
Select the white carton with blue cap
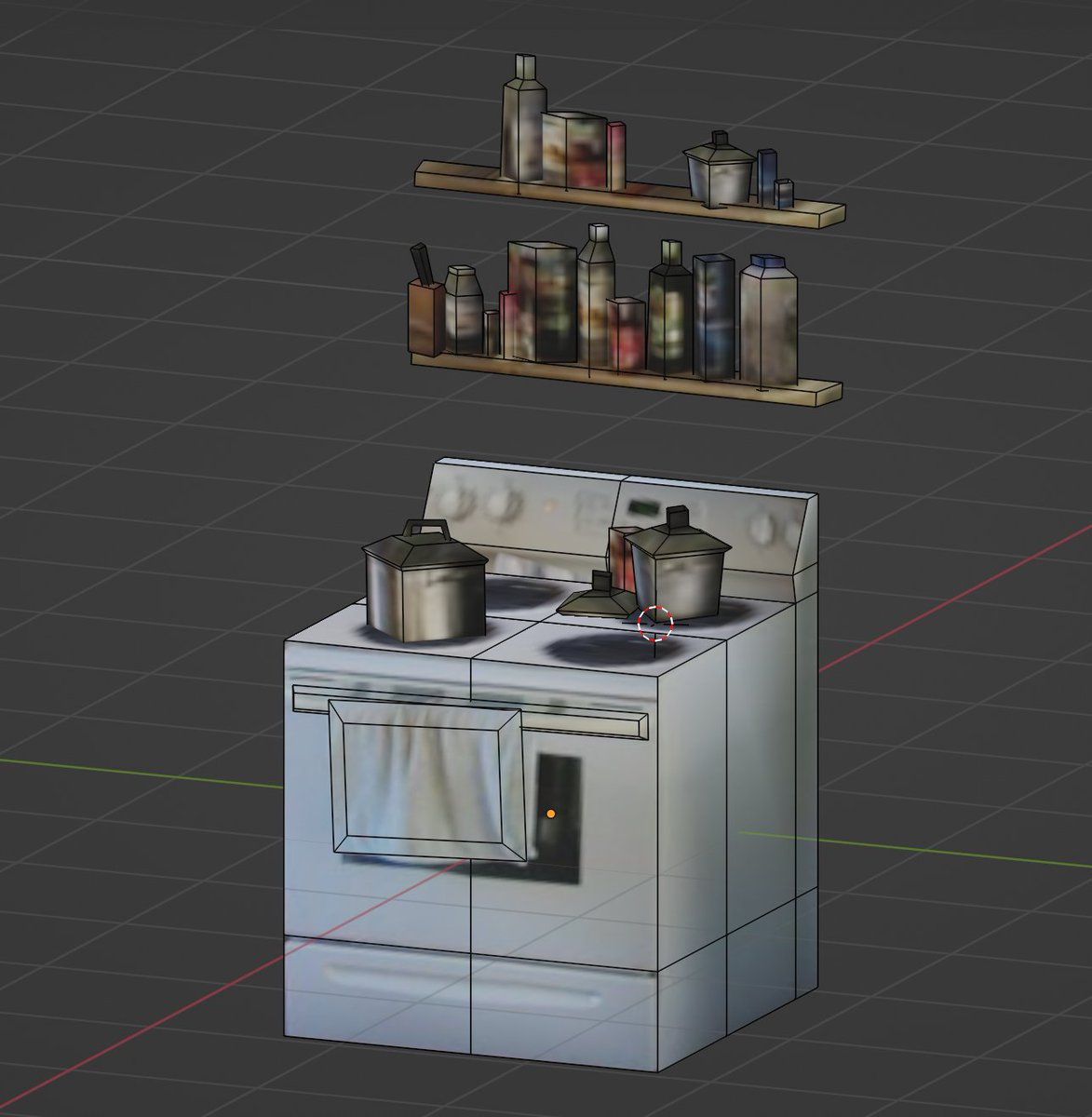click(x=769, y=321)
